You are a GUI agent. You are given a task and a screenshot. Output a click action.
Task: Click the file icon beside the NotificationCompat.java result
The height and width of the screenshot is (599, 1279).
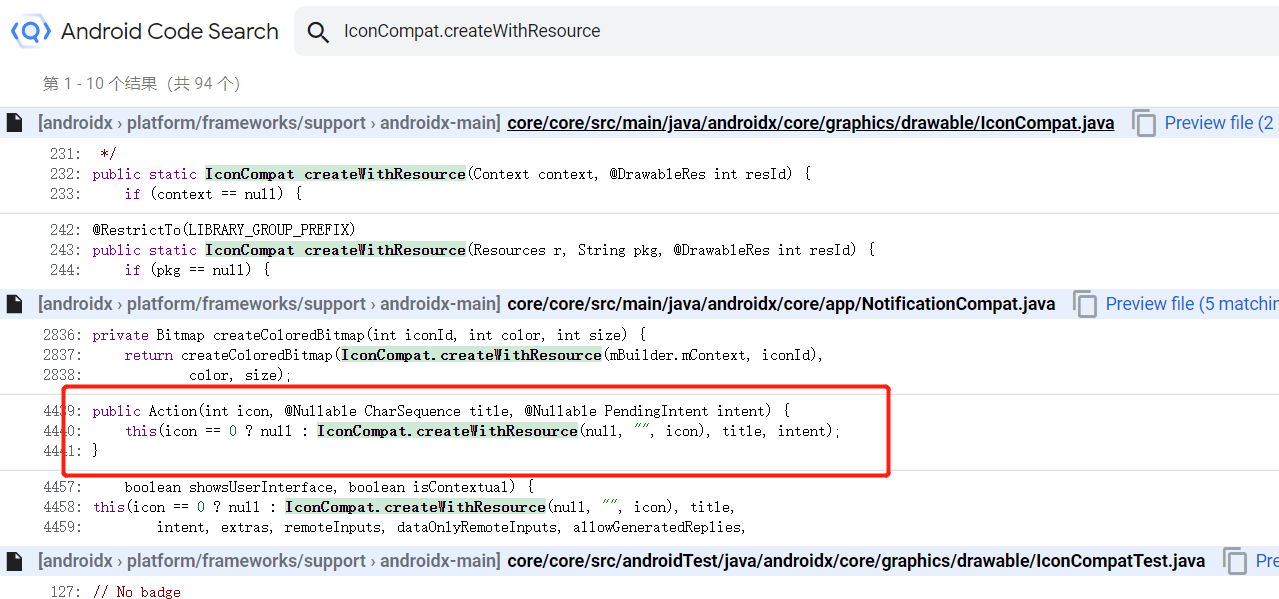pyautogui.click(x=14, y=304)
